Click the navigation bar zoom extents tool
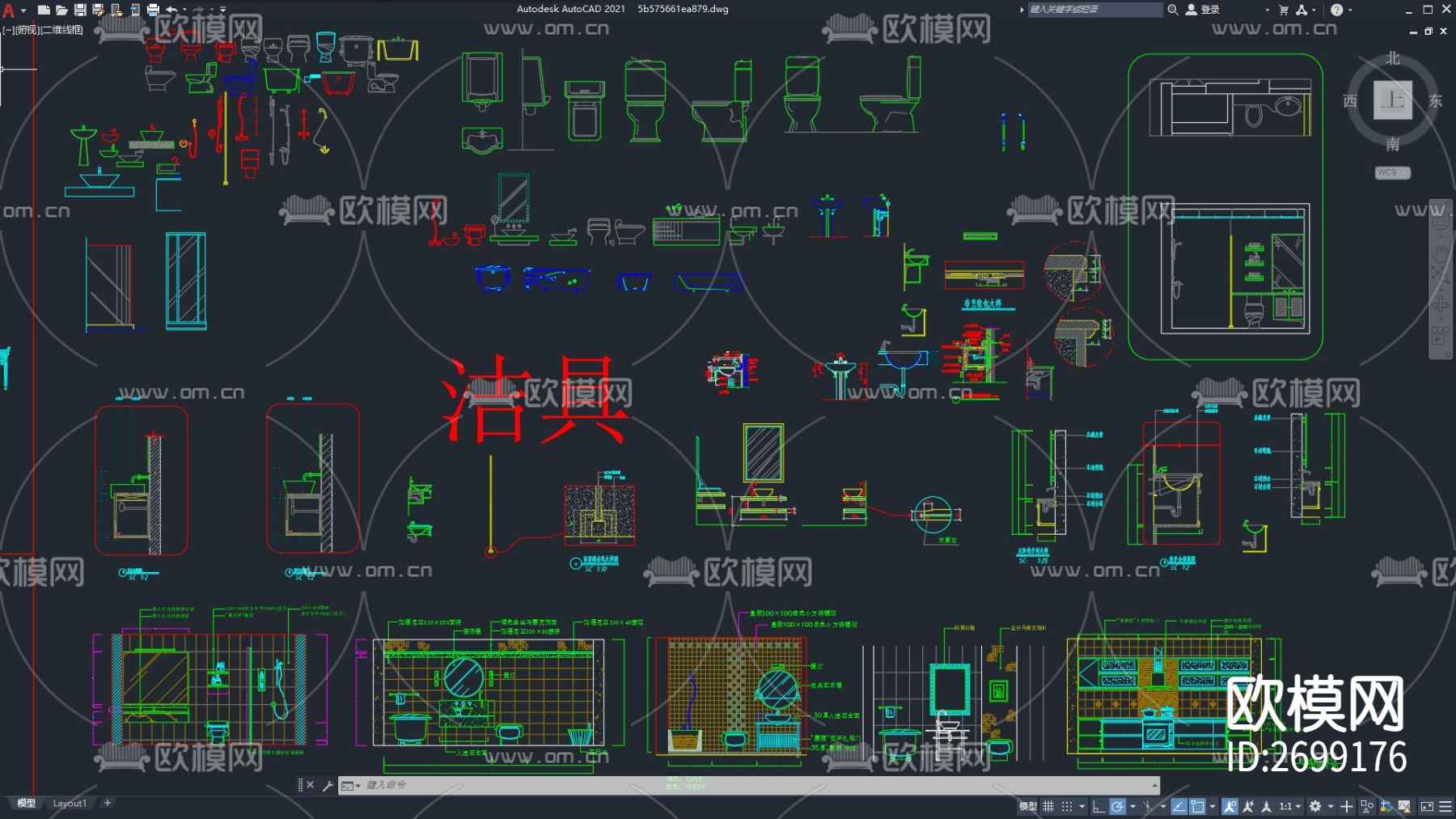1456x819 pixels. point(1441,275)
